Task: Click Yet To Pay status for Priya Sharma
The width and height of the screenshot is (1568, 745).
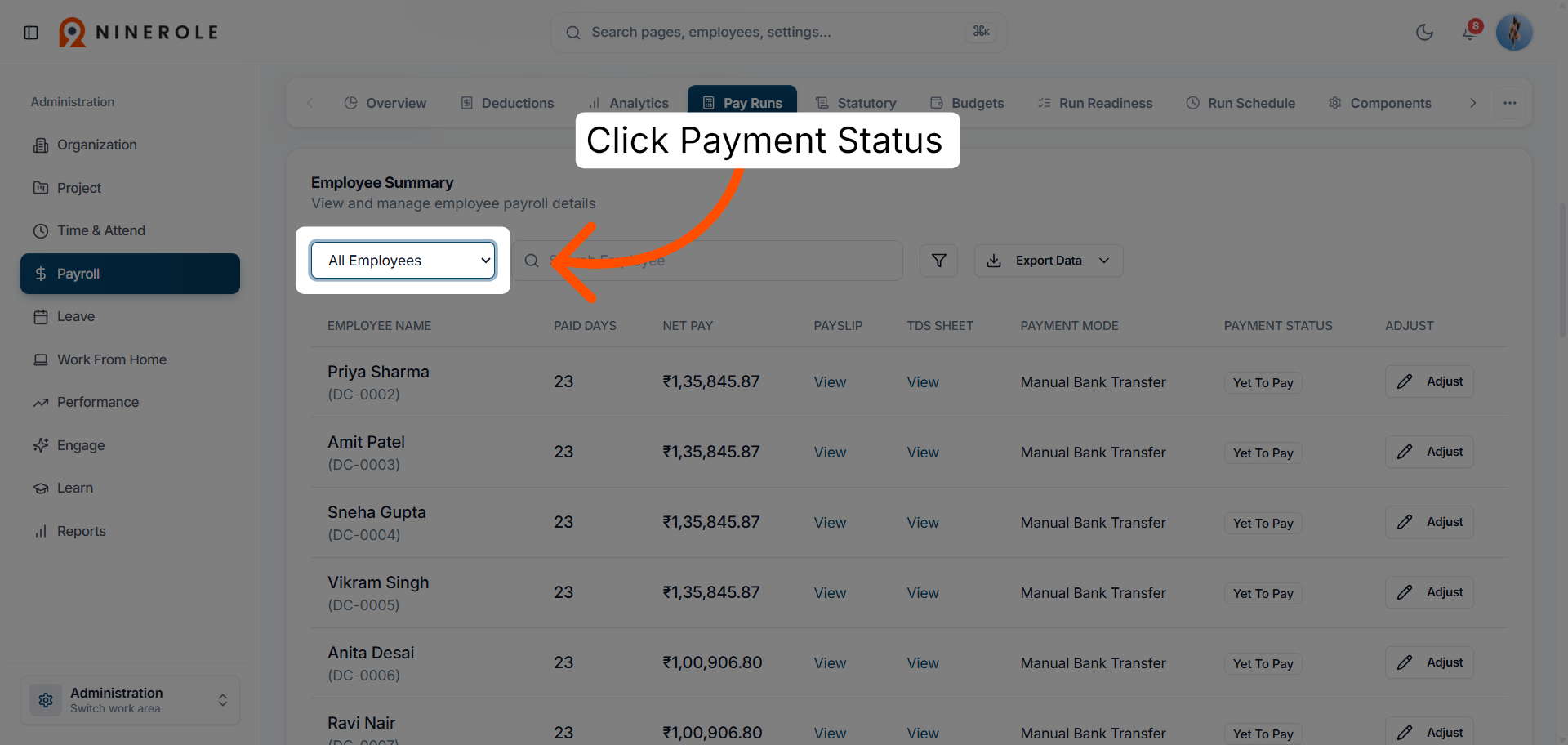Action: coord(1263,383)
